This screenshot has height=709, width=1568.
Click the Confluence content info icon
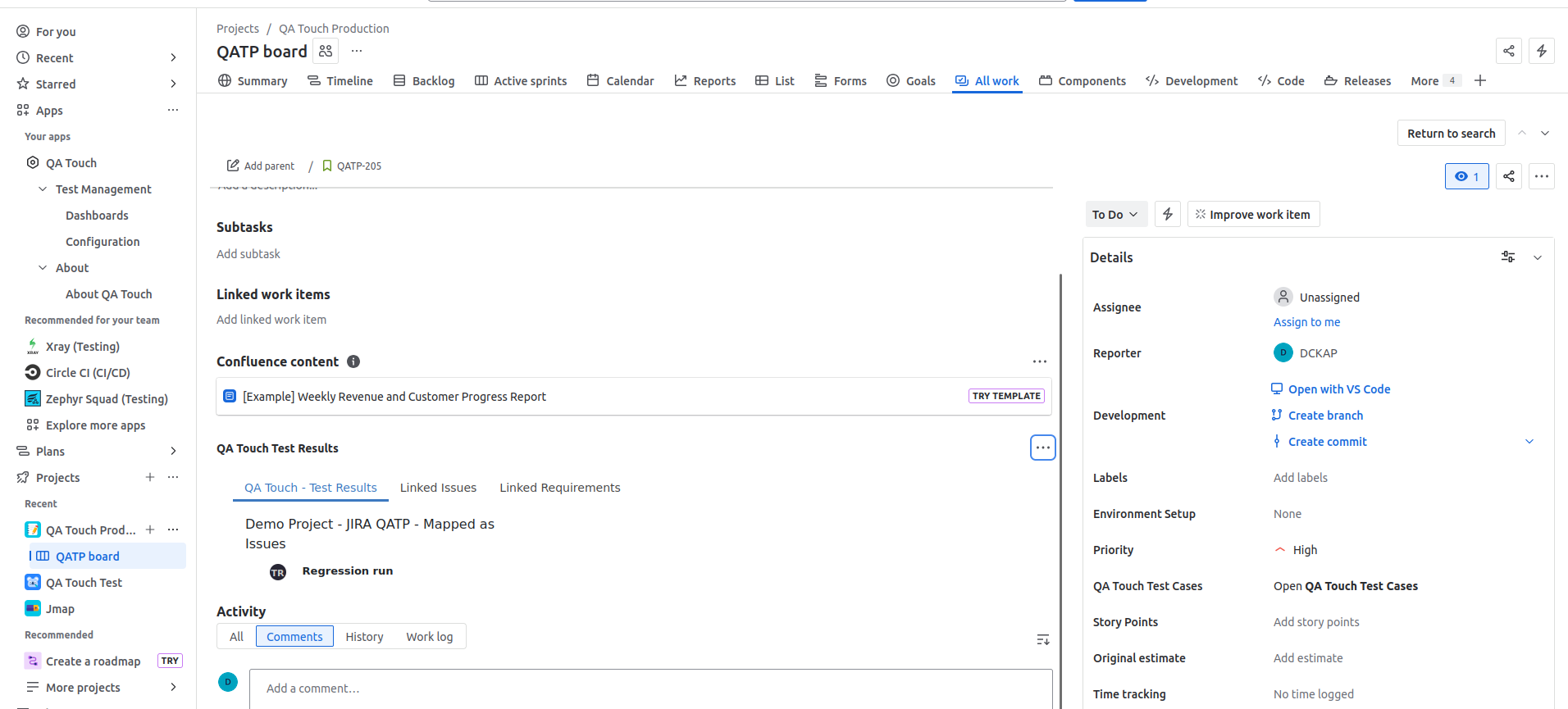pyautogui.click(x=353, y=361)
